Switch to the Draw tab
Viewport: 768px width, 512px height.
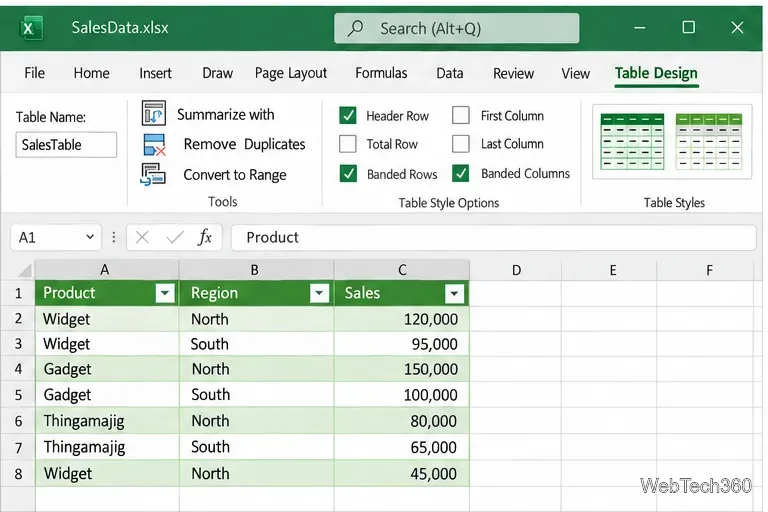(x=217, y=73)
